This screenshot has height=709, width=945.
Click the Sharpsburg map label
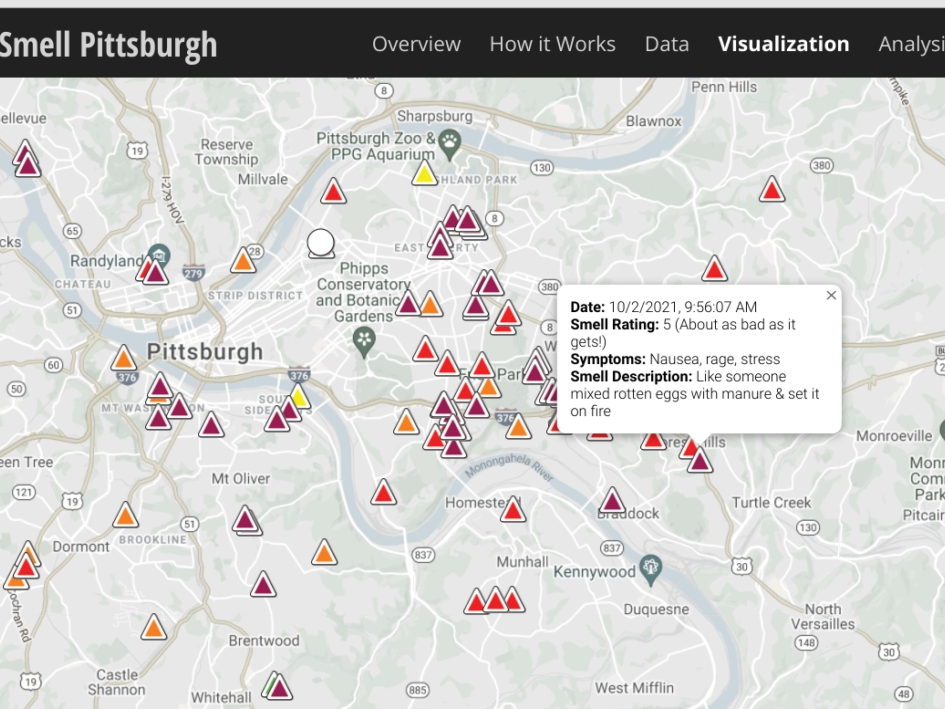[435, 116]
